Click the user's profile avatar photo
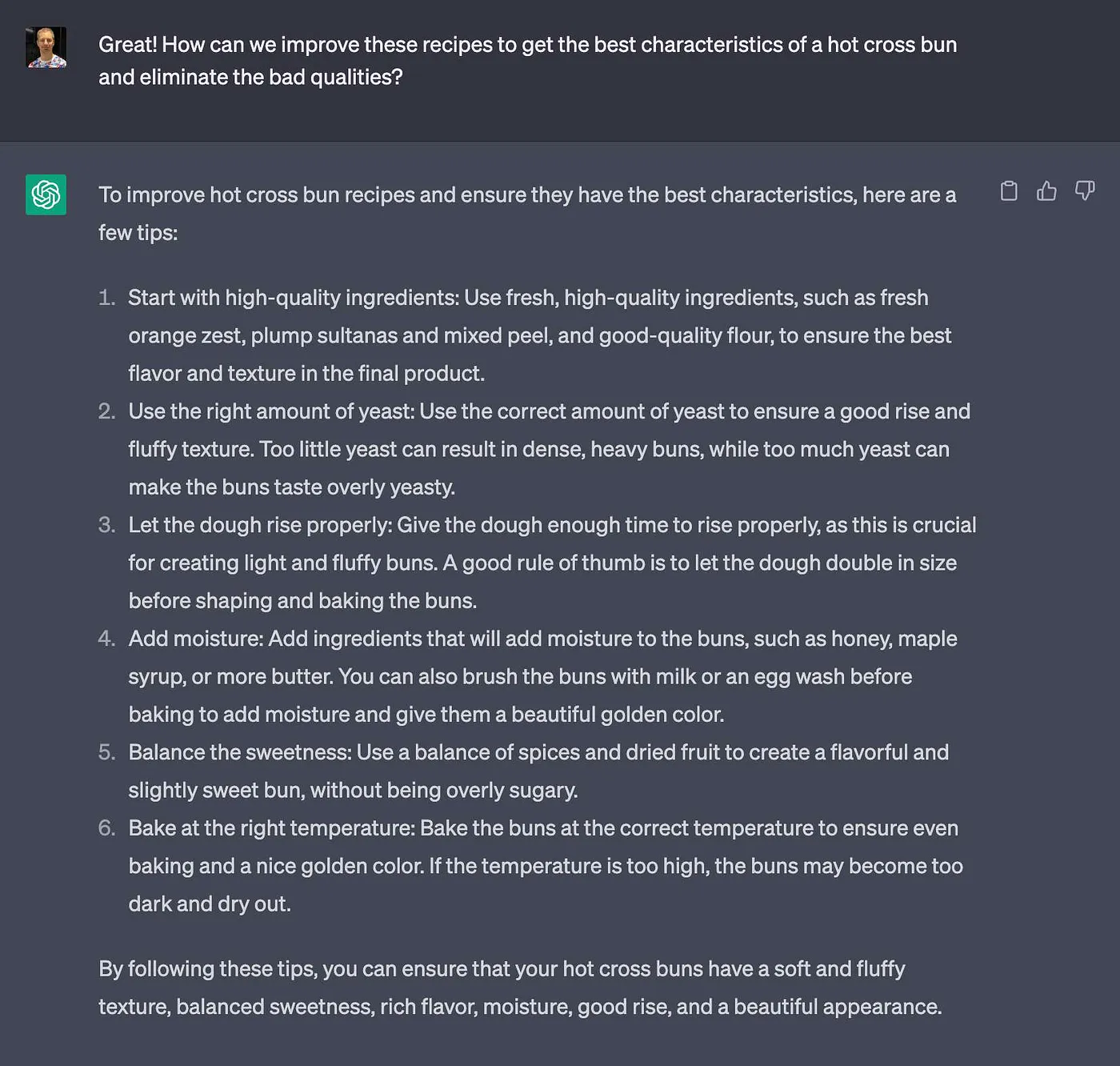1120x1066 pixels. pyautogui.click(x=46, y=47)
